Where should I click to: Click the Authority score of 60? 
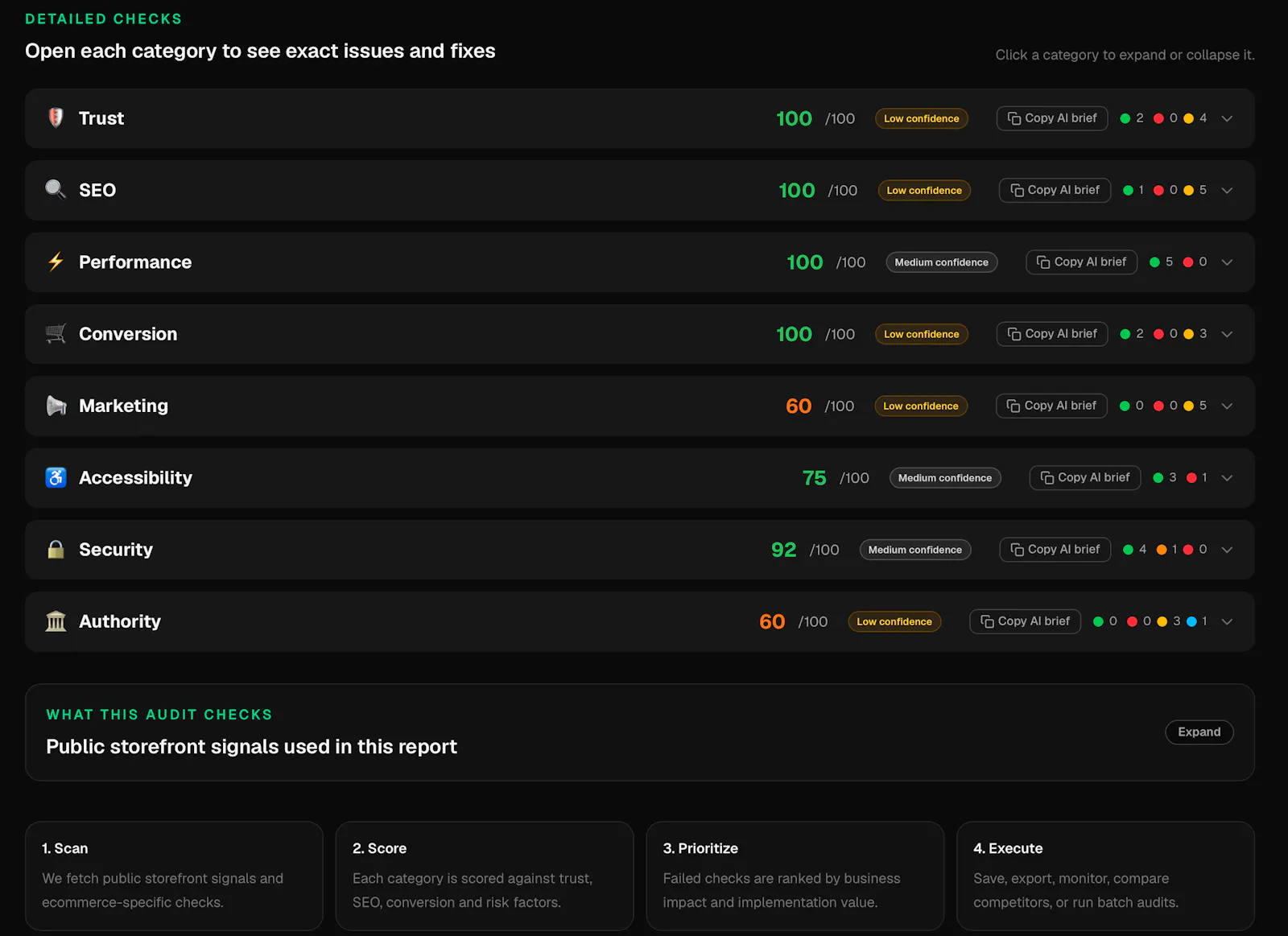(772, 621)
